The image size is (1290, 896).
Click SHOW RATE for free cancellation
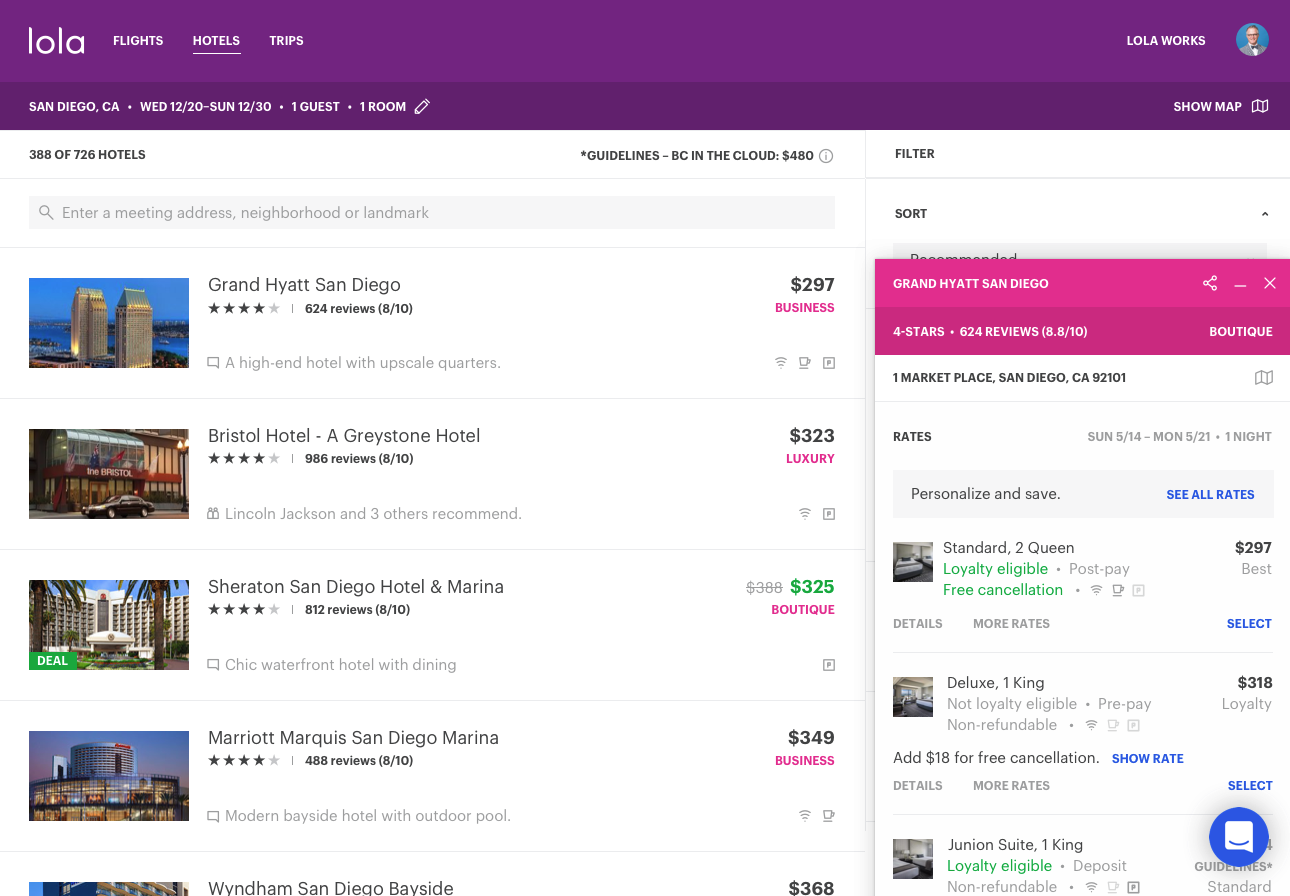click(x=1148, y=759)
